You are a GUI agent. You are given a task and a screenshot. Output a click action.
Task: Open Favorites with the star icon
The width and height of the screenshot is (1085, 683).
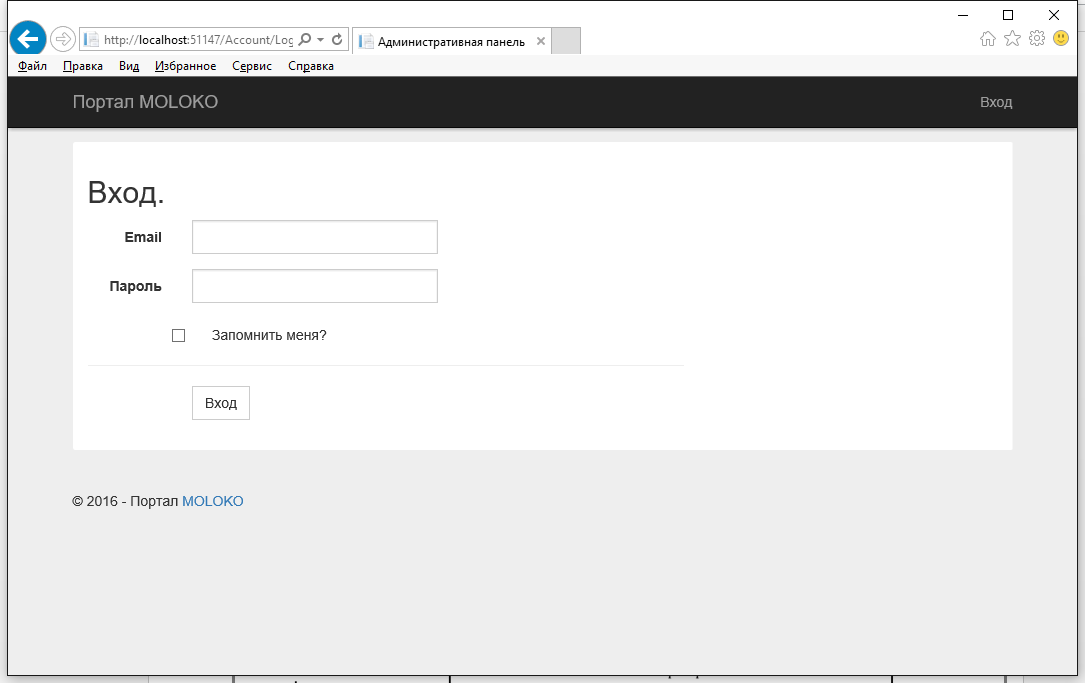1012,39
